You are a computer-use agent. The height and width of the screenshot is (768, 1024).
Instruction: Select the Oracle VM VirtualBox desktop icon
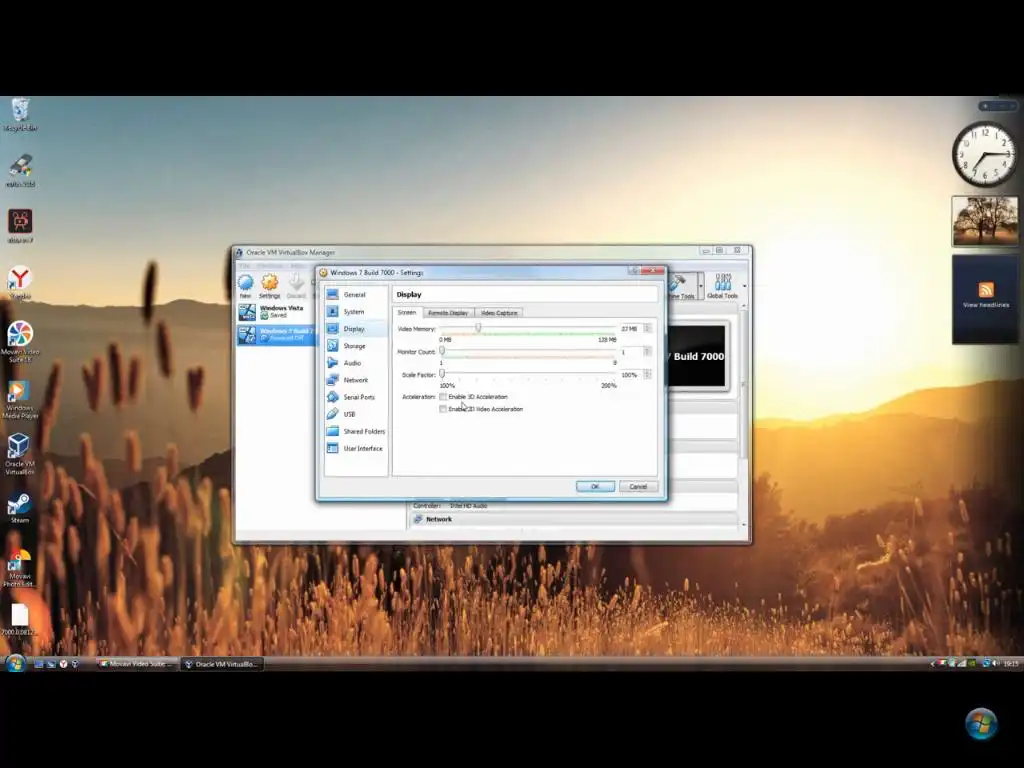coord(19,455)
